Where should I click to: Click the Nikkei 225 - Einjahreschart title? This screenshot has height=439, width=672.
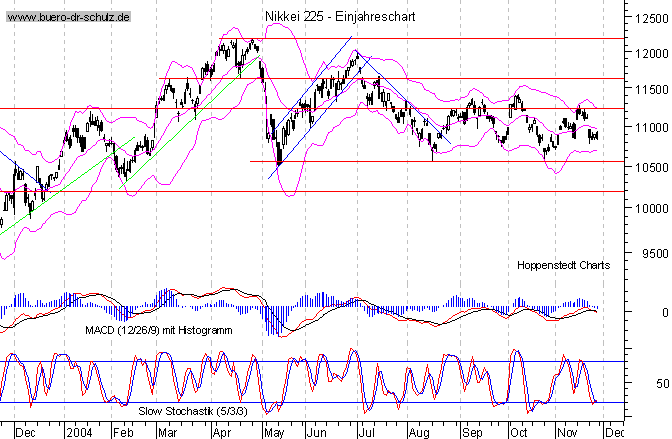pos(341,18)
